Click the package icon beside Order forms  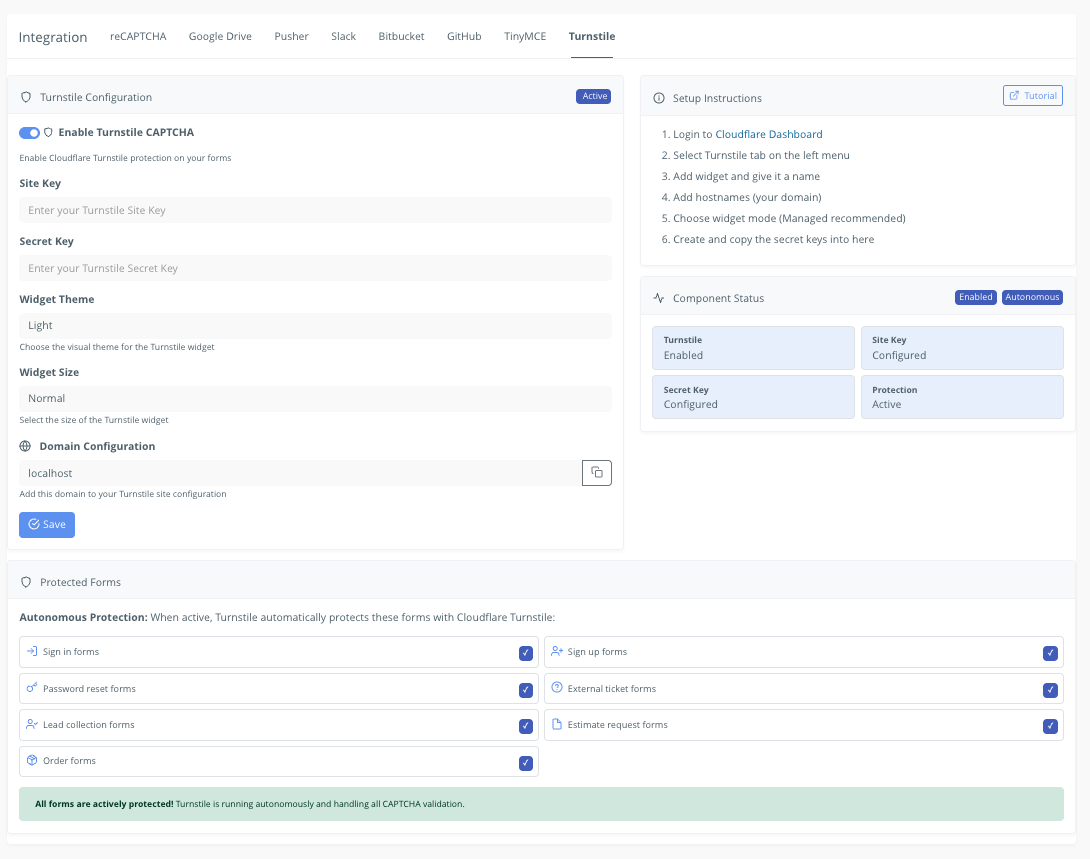[x=32, y=762]
